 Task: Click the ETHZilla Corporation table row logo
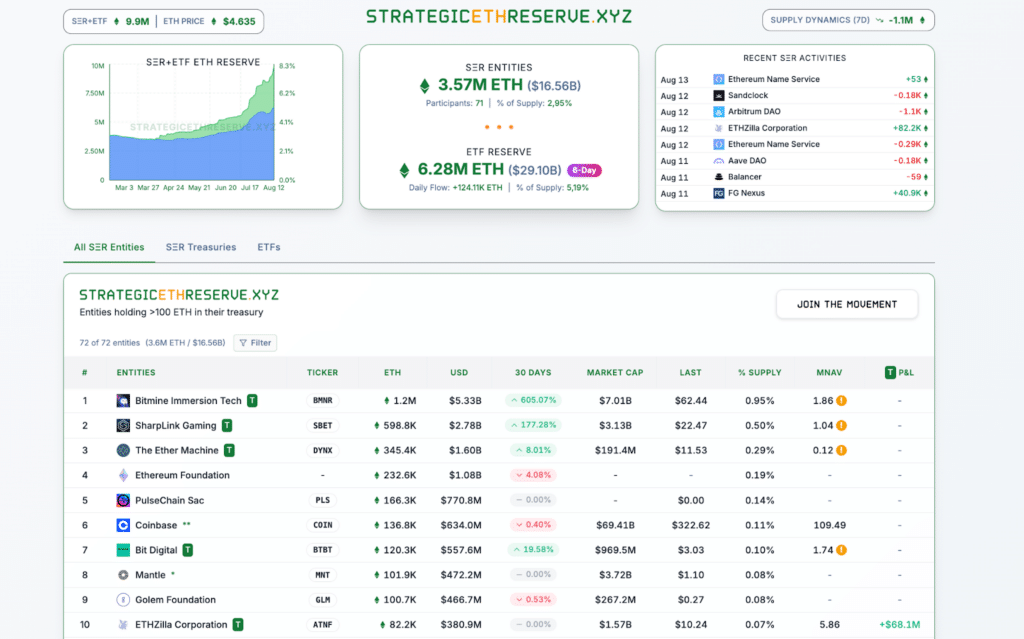tap(123, 625)
